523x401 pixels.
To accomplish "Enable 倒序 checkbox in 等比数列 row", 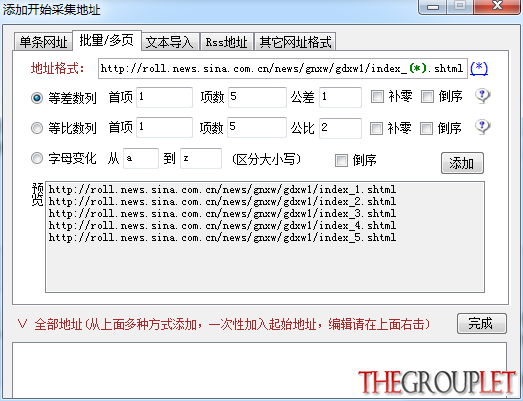I will point(426,128).
